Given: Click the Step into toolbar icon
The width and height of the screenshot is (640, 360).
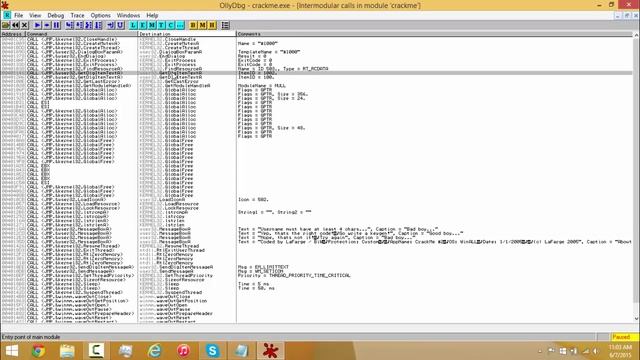Looking at the screenshot, I should coord(69,25).
